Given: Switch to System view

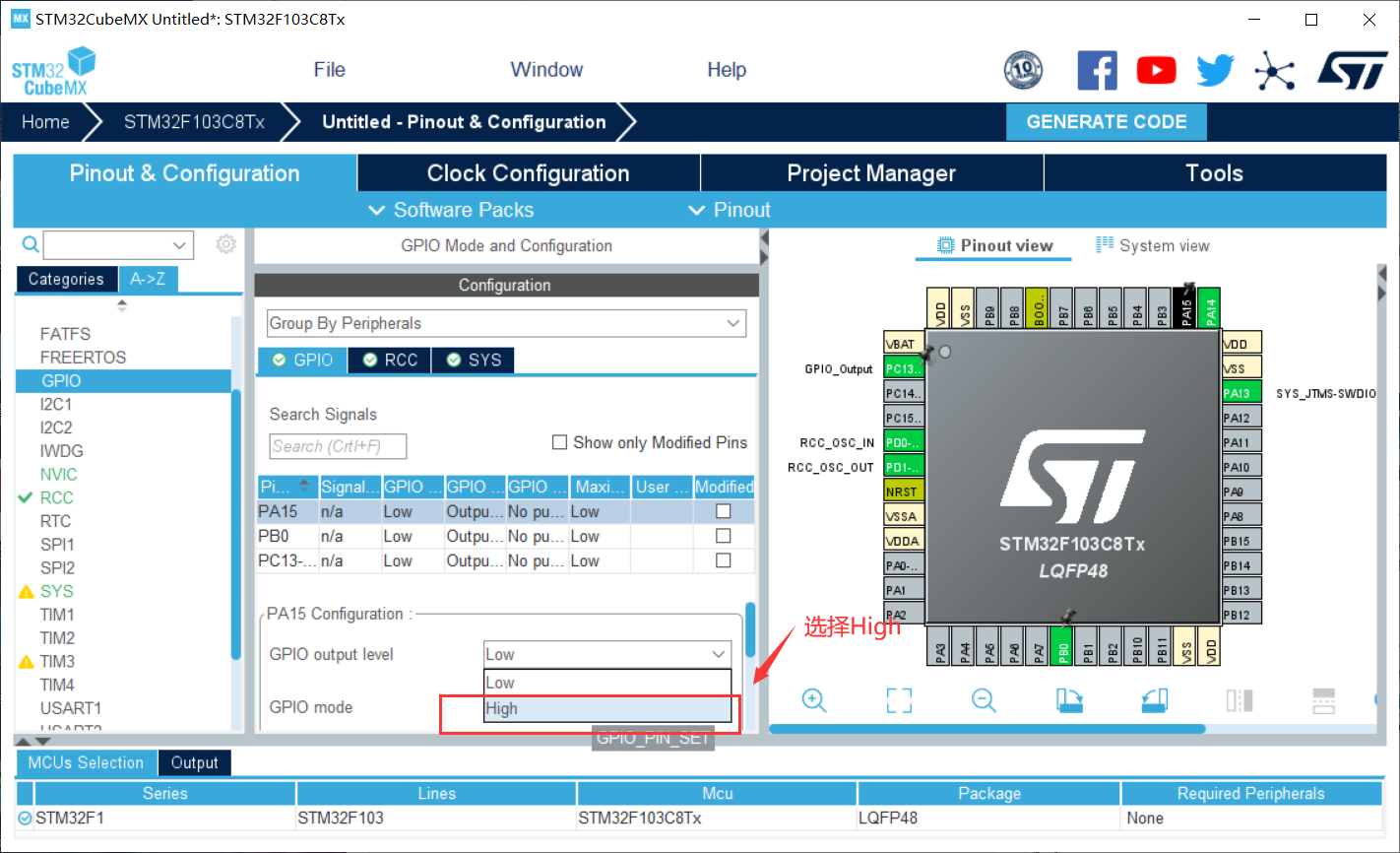Looking at the screenshot, I should click(1153, 245).
